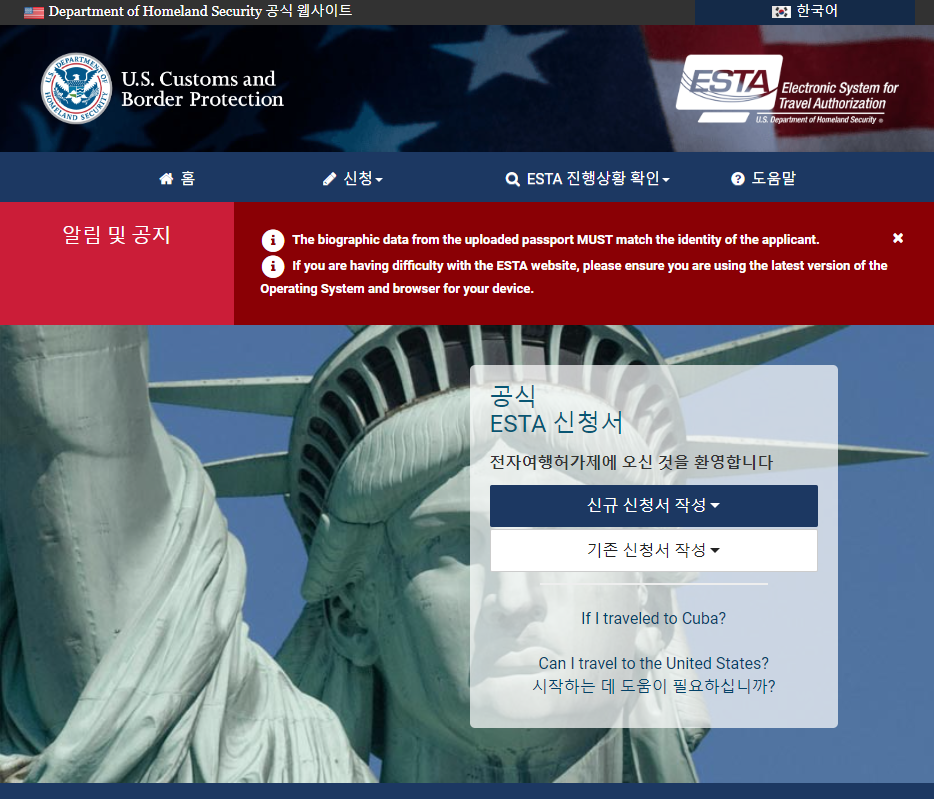Click the question mark help icon
Viewport: 934px width, 799px height.
[x=738, y=179]
